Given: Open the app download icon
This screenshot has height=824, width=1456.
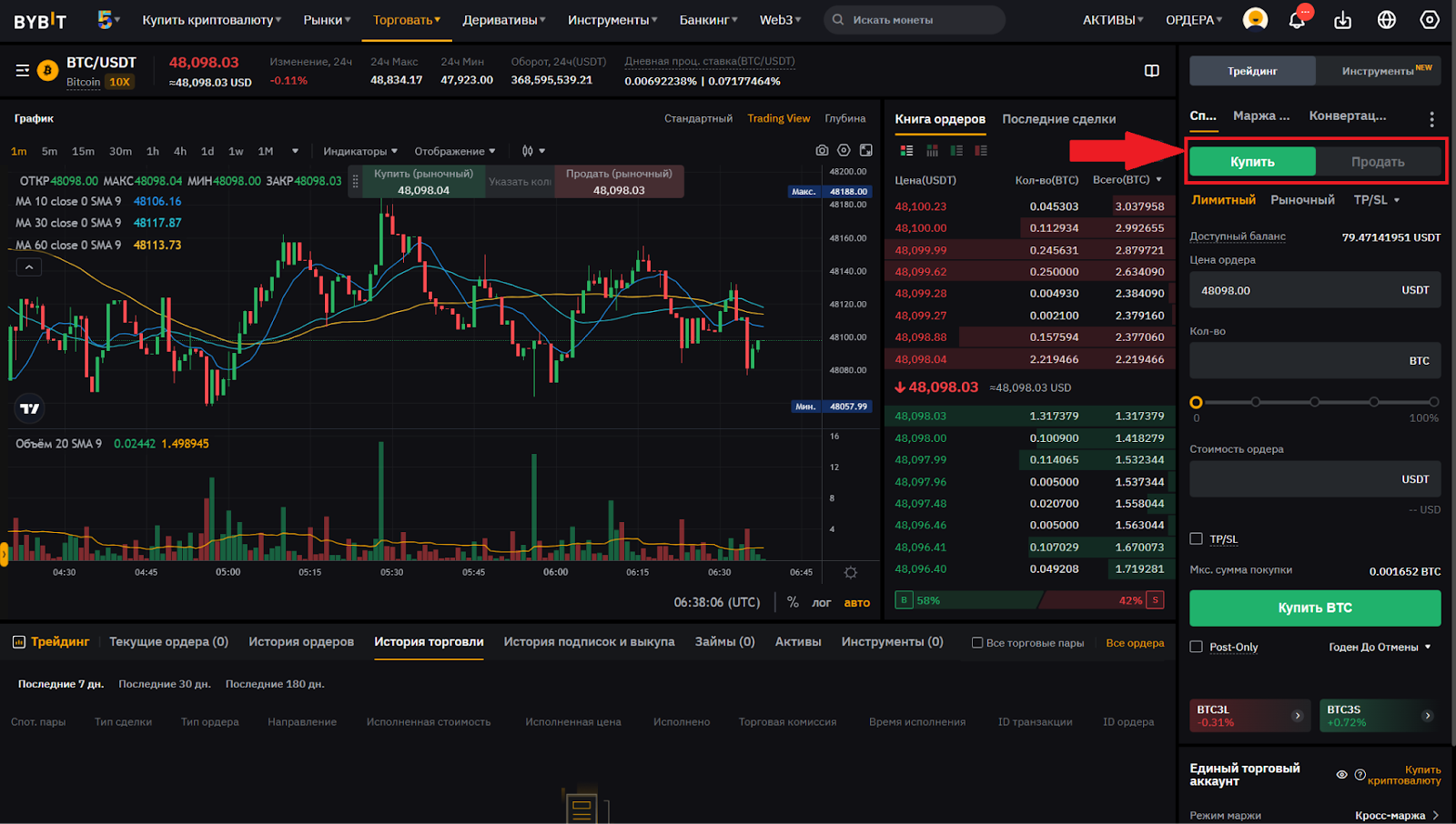Looking at the screenshot, I should coord(1342,19).
